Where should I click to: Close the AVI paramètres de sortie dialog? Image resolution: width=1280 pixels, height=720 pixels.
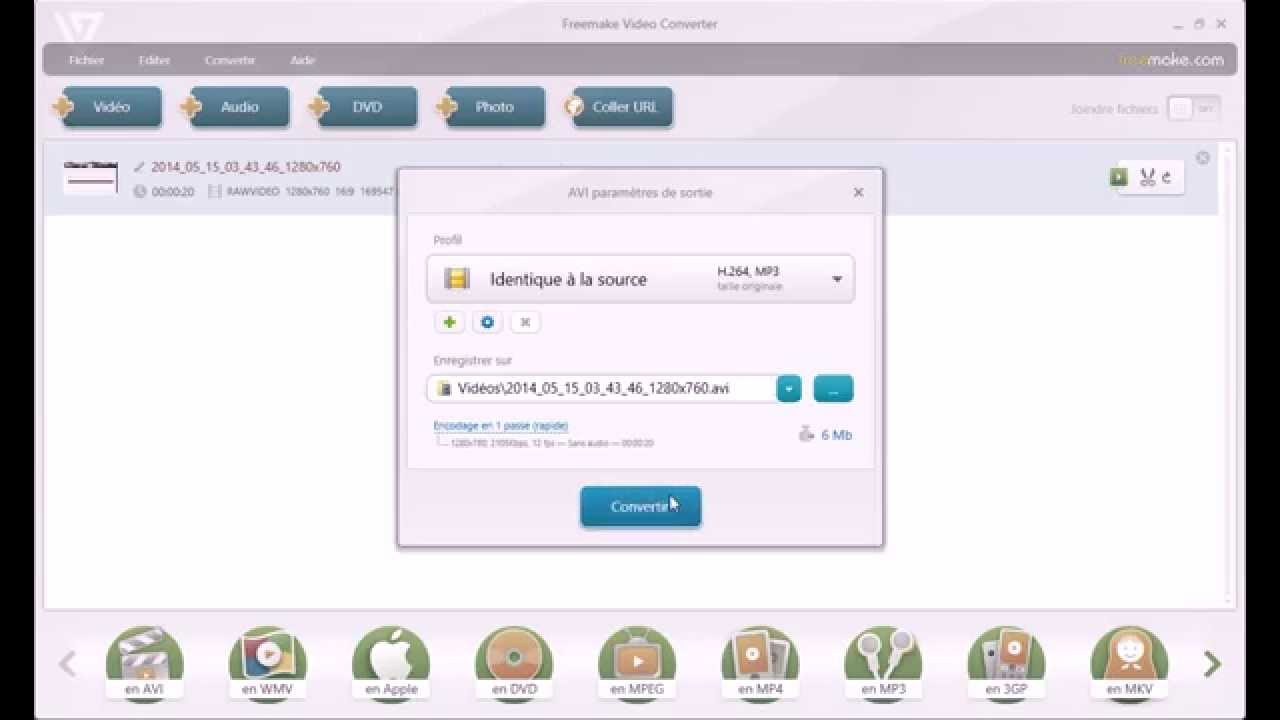coord(858,192)
